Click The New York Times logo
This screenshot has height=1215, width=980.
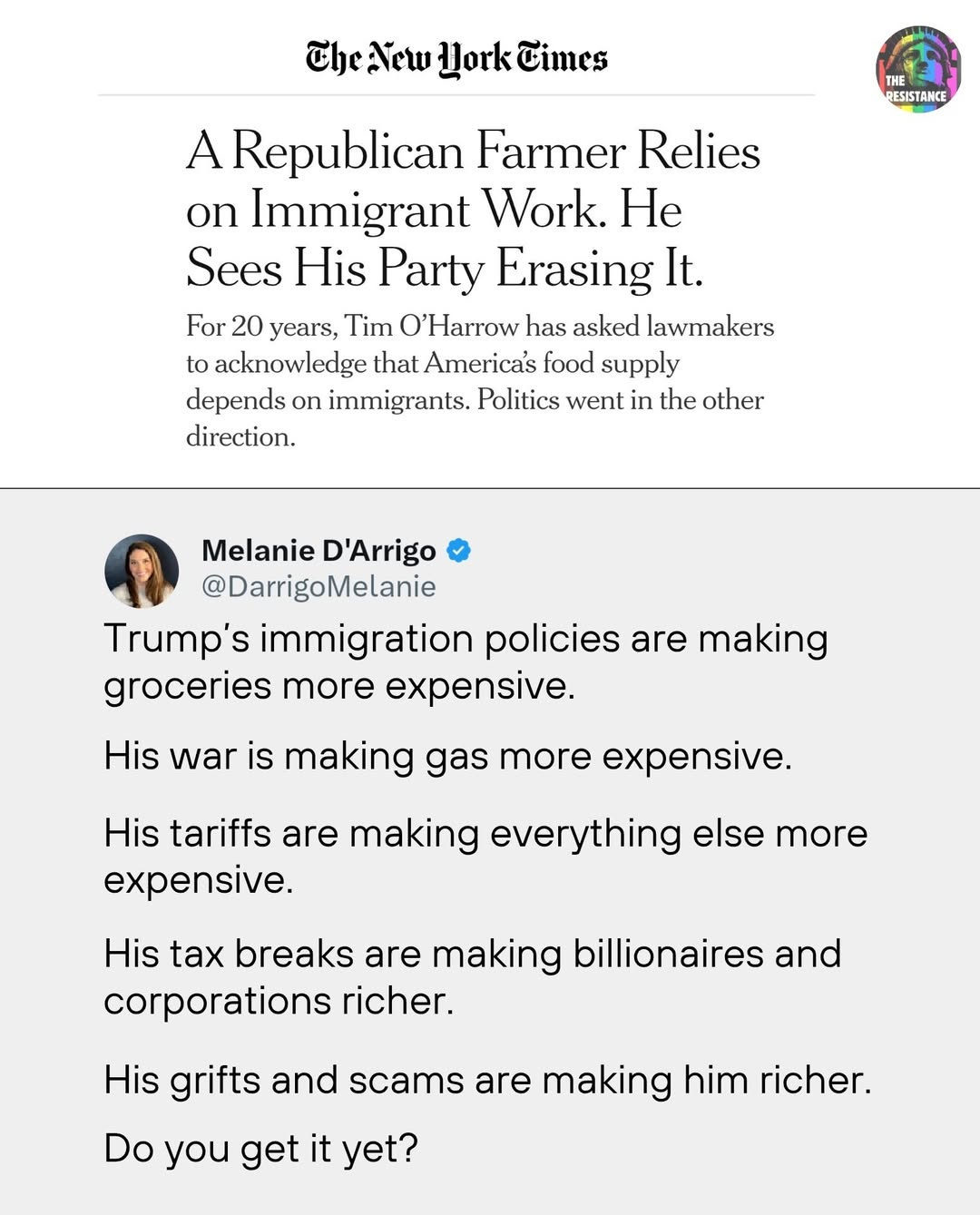click(x=456, y=58)
